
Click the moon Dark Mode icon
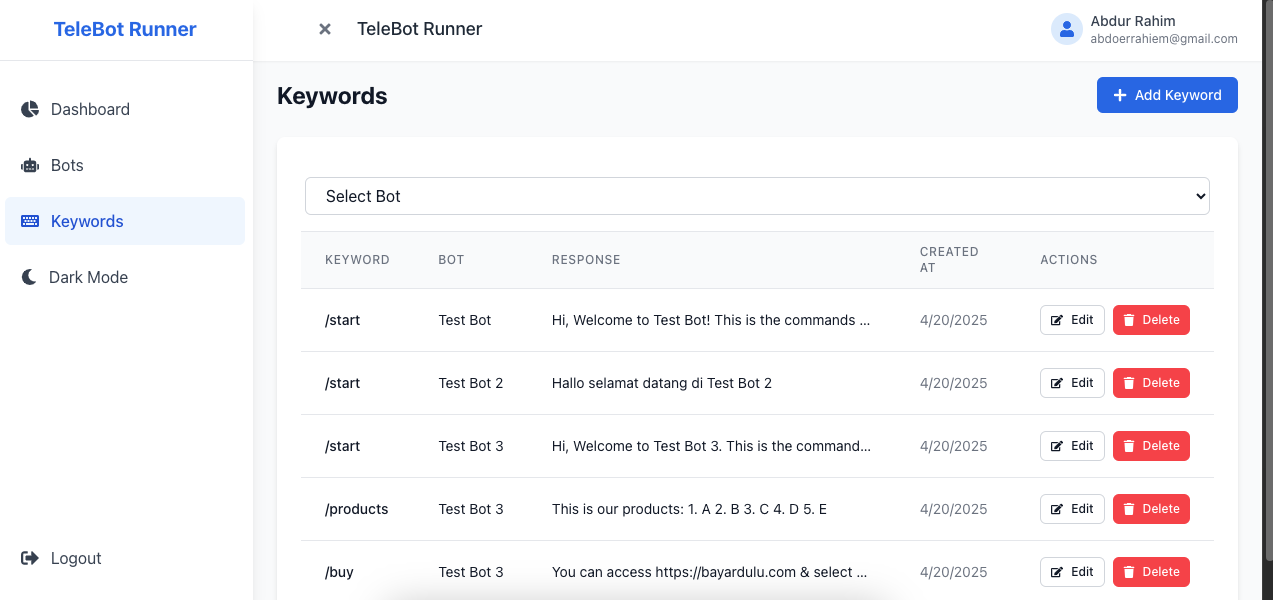tap(29, 277)
